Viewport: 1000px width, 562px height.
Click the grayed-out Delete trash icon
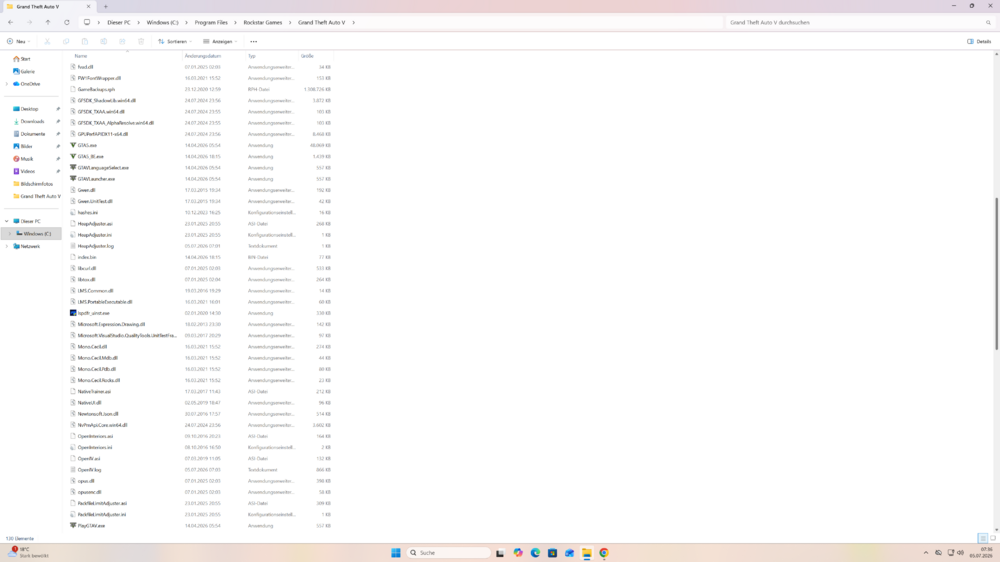click(141, 41)
